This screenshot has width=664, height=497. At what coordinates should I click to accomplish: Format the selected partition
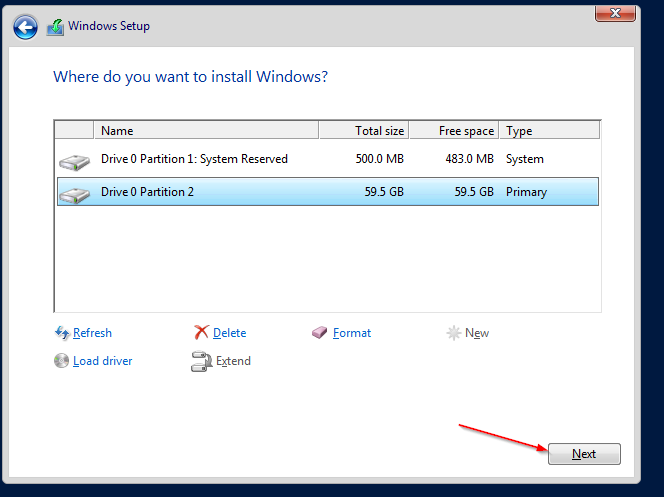352,333
